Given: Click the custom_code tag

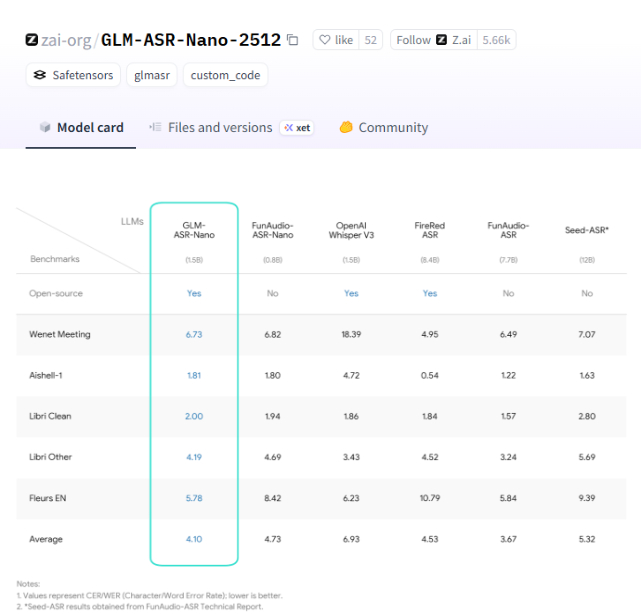Looking at the screenshot, I should (x=225, y=75).
